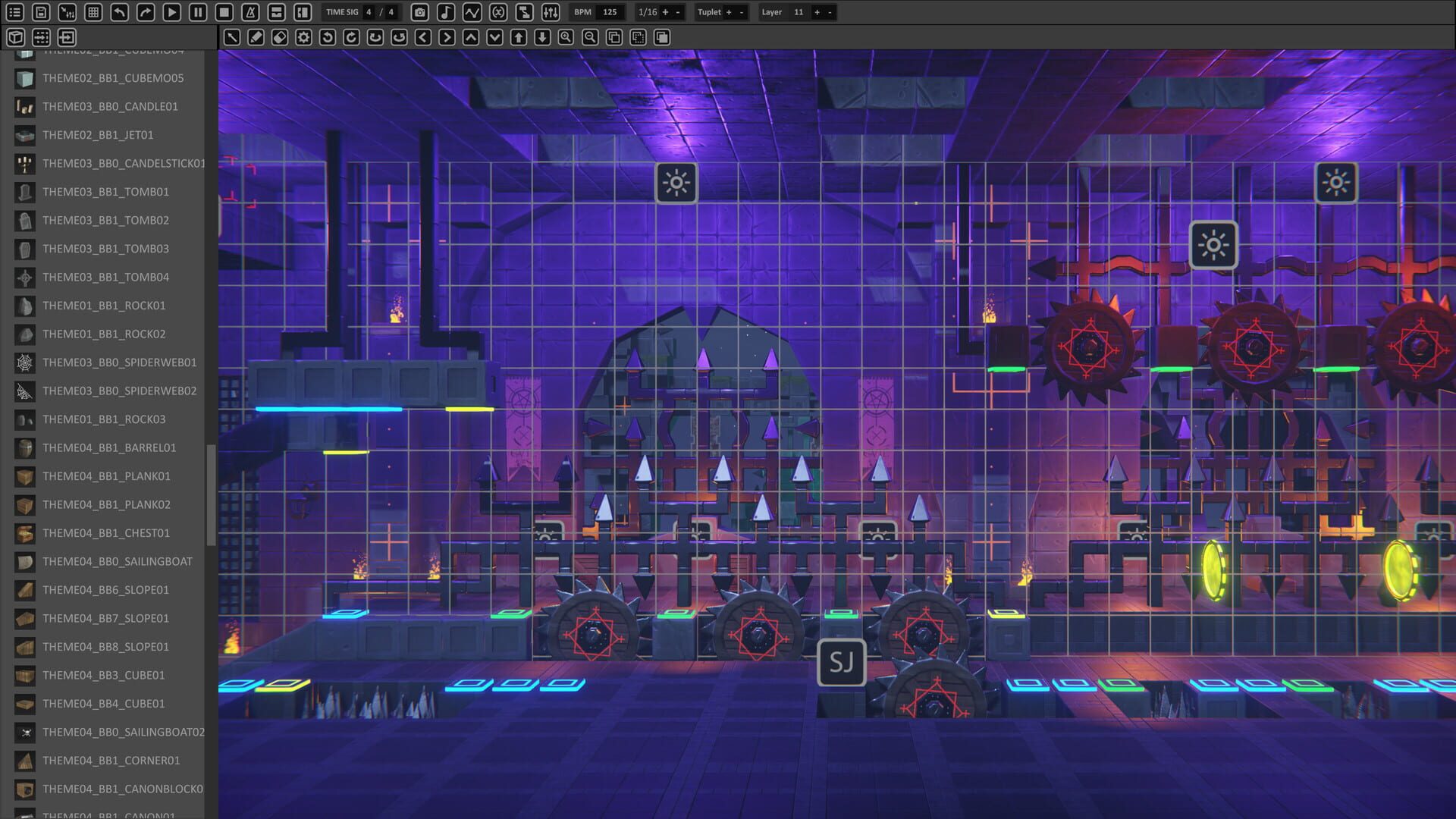Click the camera screenshot icon
Screen dimensions: 1456x819
pyautogui.click(x=419, y=12)
